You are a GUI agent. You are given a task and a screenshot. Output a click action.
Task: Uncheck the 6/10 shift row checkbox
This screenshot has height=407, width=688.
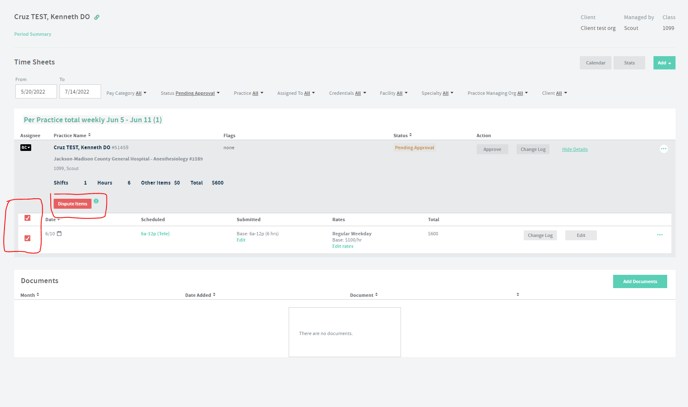click(x=28, y=238)
